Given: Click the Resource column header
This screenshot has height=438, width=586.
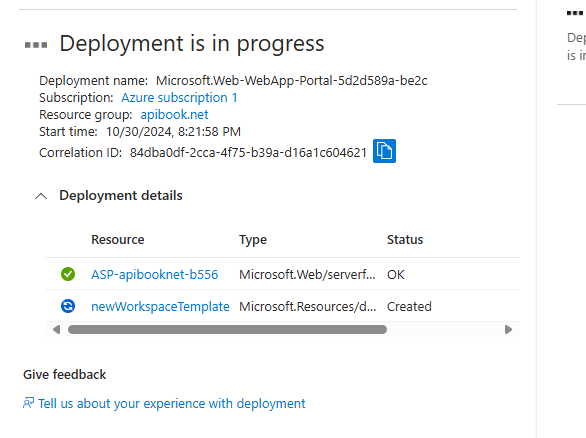Looking at the screenshot, I should (118, 240).
